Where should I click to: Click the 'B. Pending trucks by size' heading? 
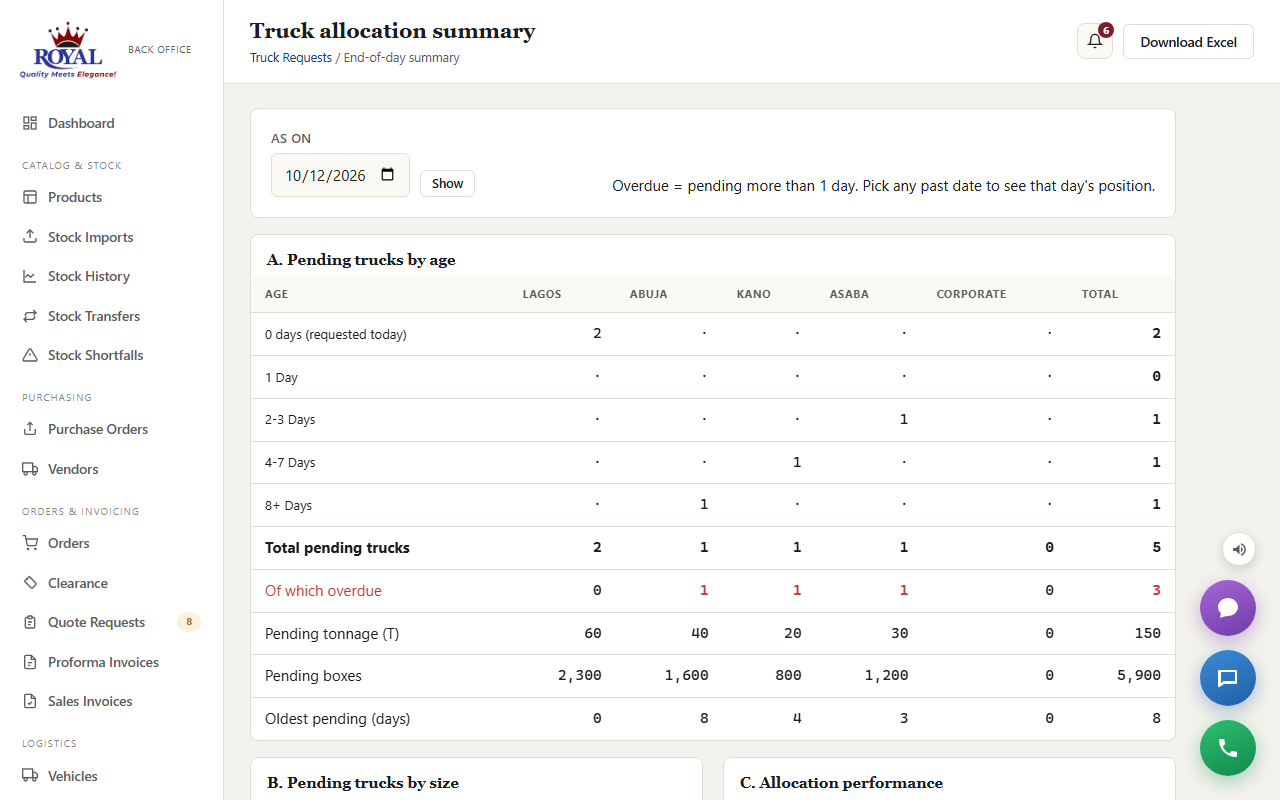click(x=363, y=783)
